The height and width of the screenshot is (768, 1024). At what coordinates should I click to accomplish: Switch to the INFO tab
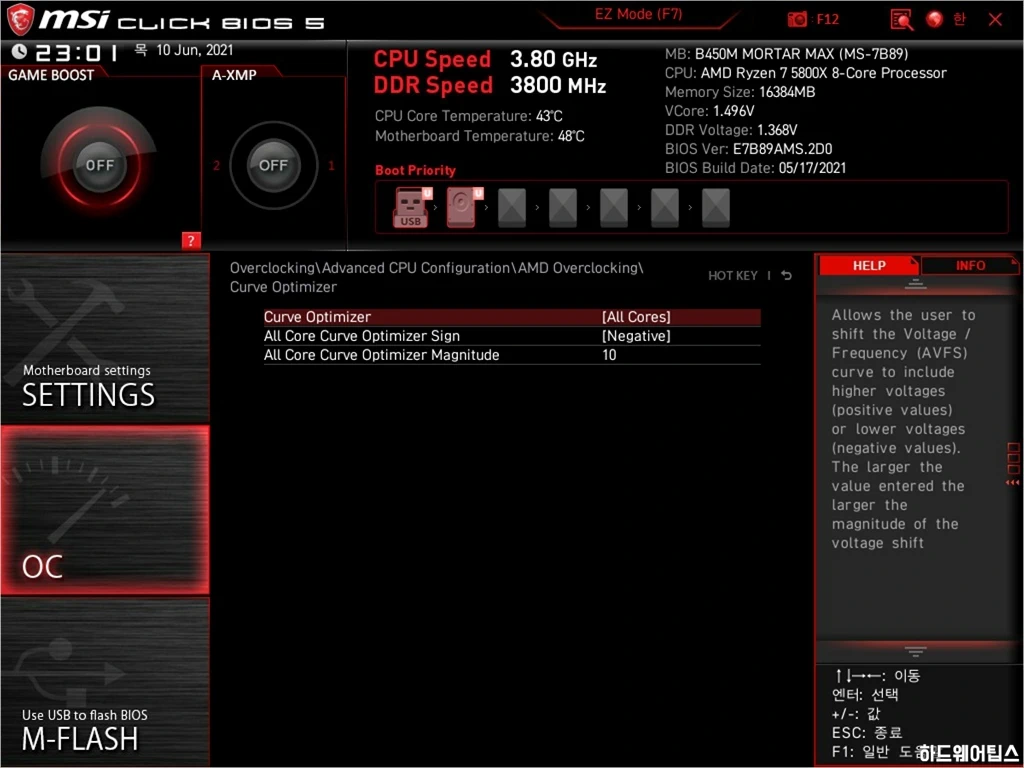(970, 265)
